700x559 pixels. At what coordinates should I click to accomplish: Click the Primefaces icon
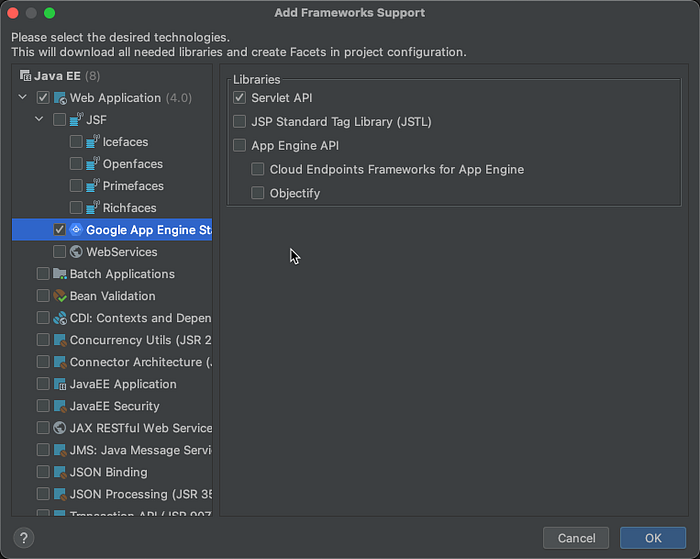(94, 186)
